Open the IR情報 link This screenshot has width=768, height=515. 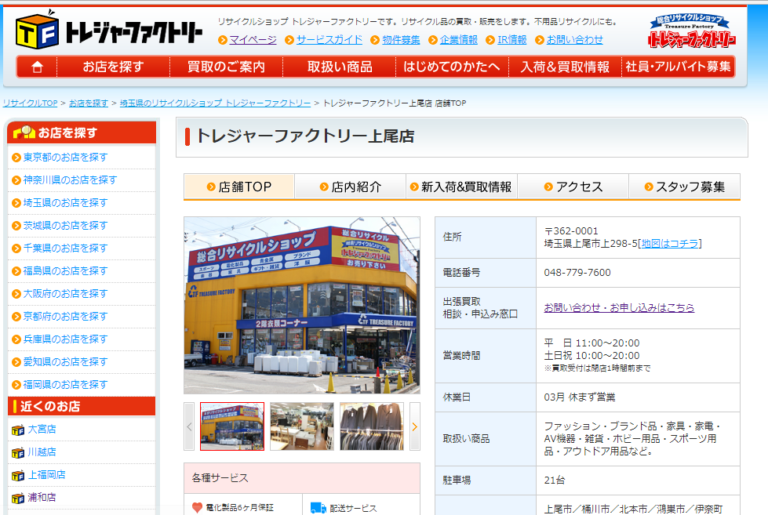point(512,40)
